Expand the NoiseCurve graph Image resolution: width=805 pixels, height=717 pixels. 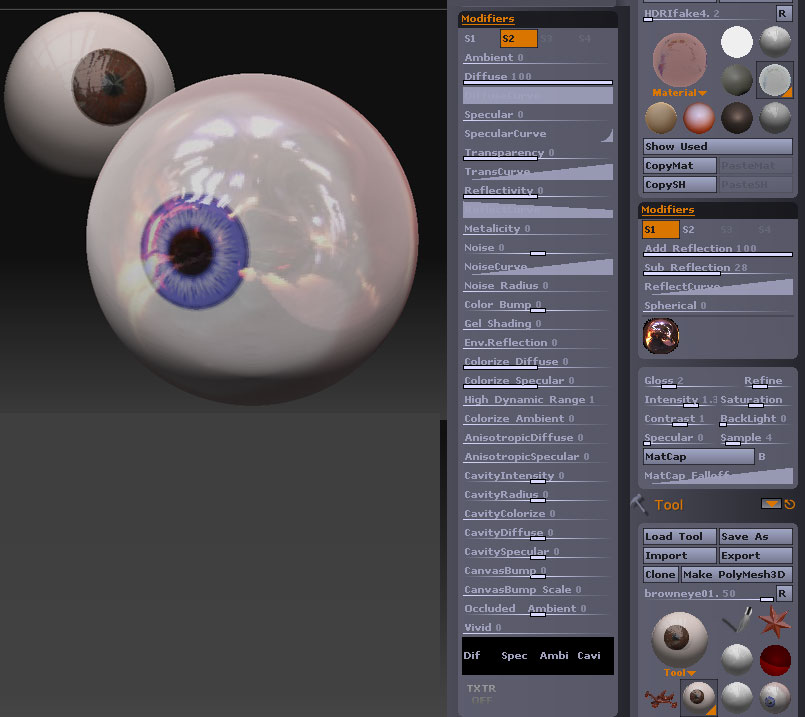tap(538, 266)
